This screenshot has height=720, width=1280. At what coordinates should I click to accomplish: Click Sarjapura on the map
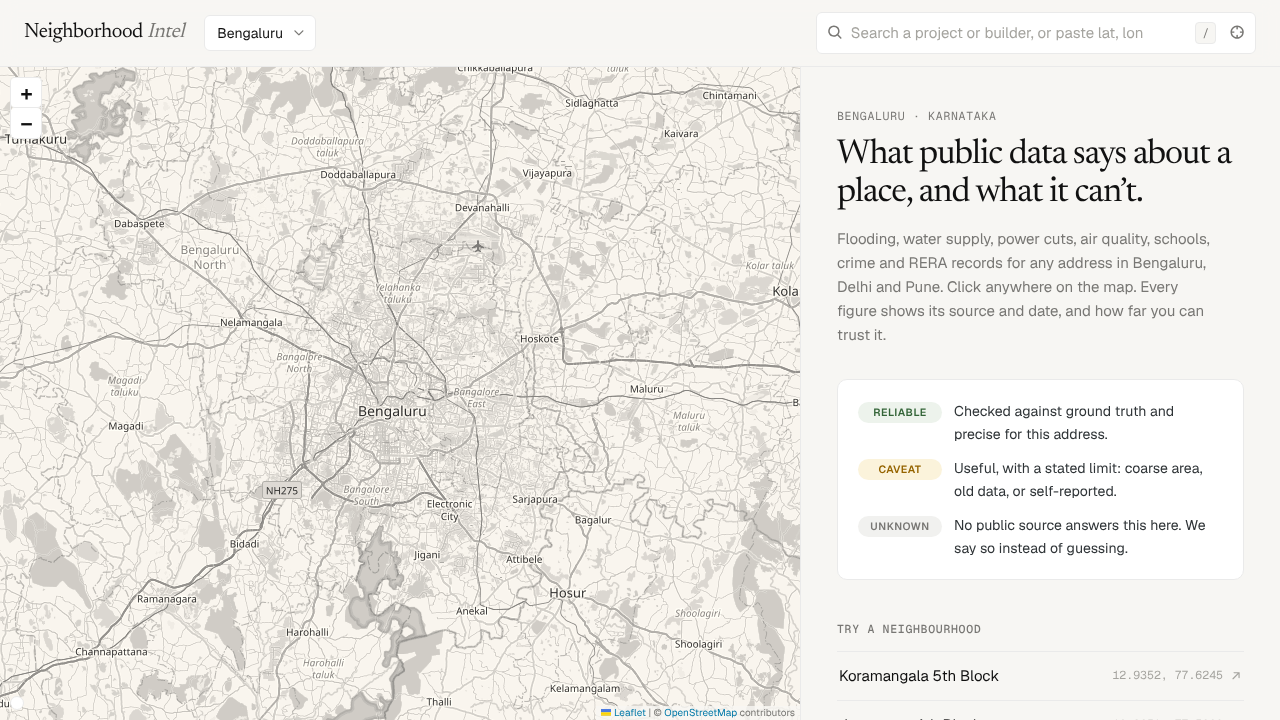tap(534, 499)
